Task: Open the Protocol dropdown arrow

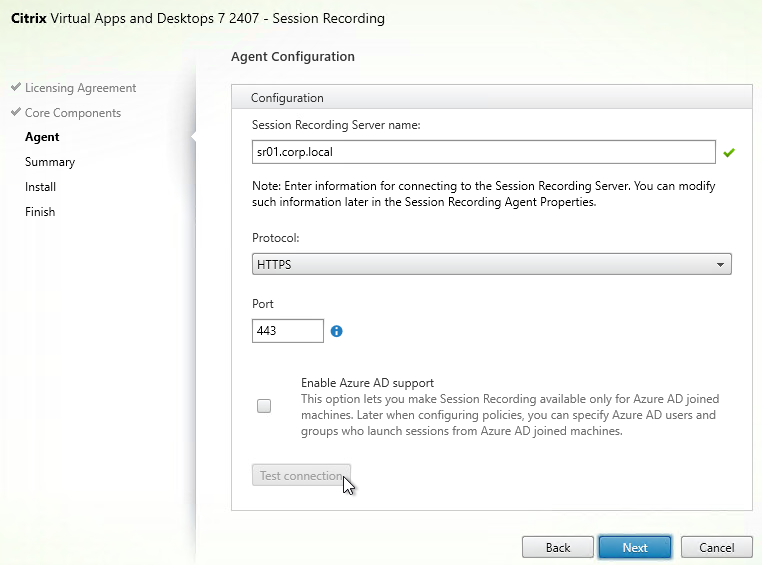Action: pos(720,265)
